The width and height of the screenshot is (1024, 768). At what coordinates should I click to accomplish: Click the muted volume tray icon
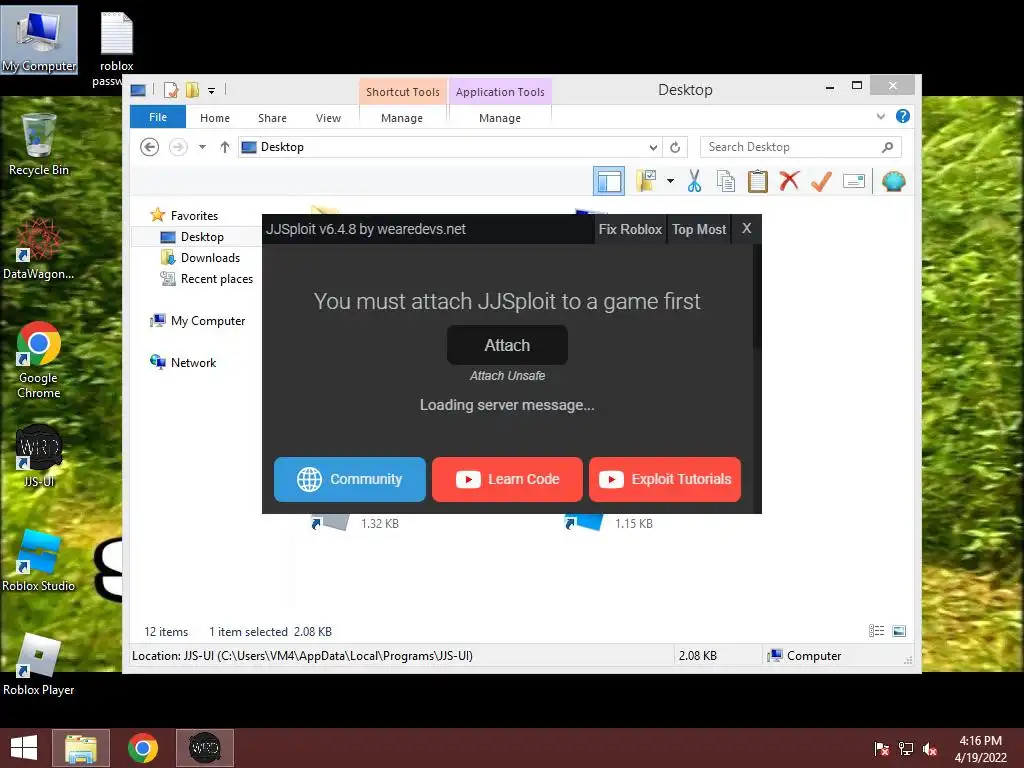[x=930, y=749]
